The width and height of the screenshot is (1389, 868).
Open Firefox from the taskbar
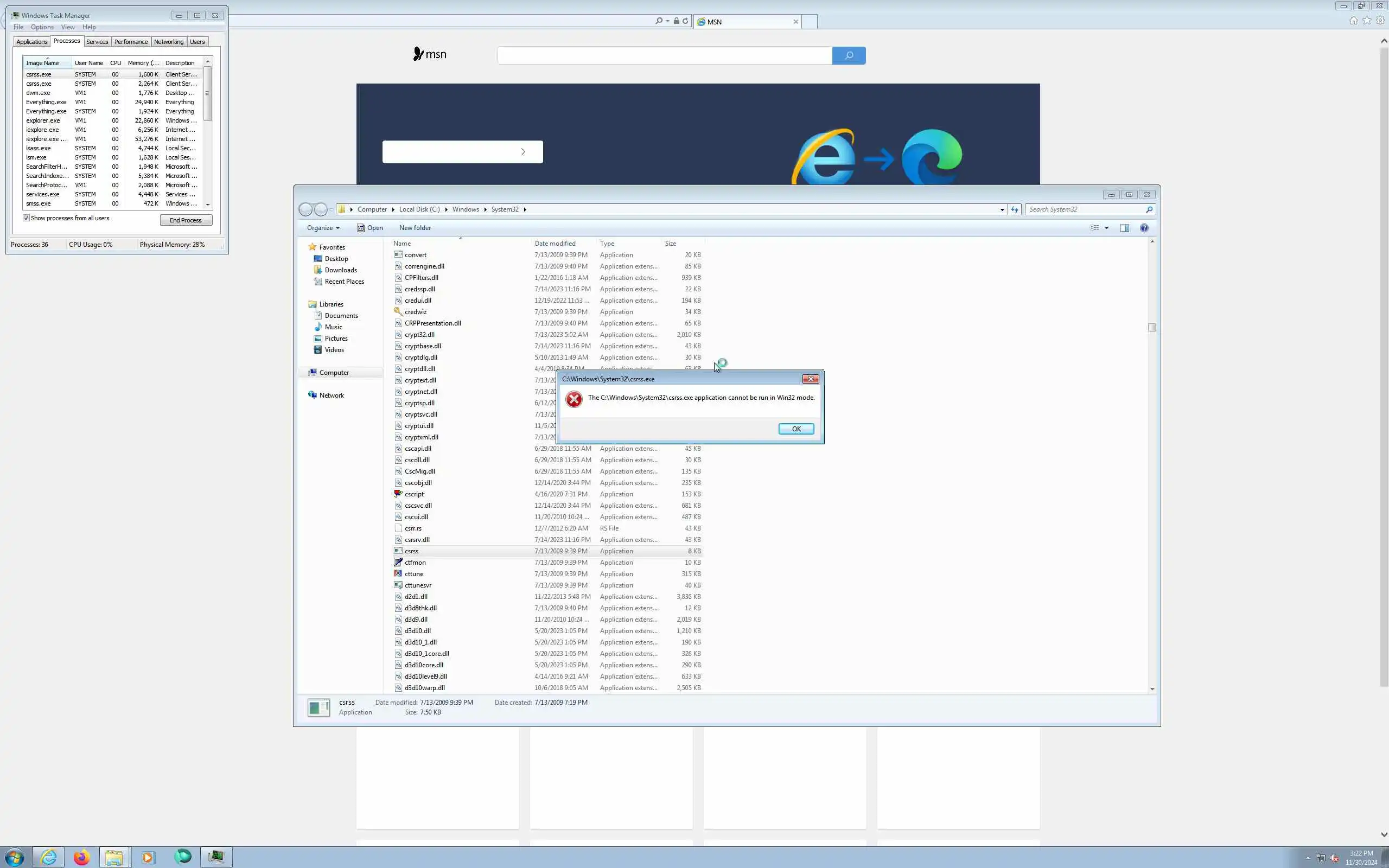tap(81, 857)
